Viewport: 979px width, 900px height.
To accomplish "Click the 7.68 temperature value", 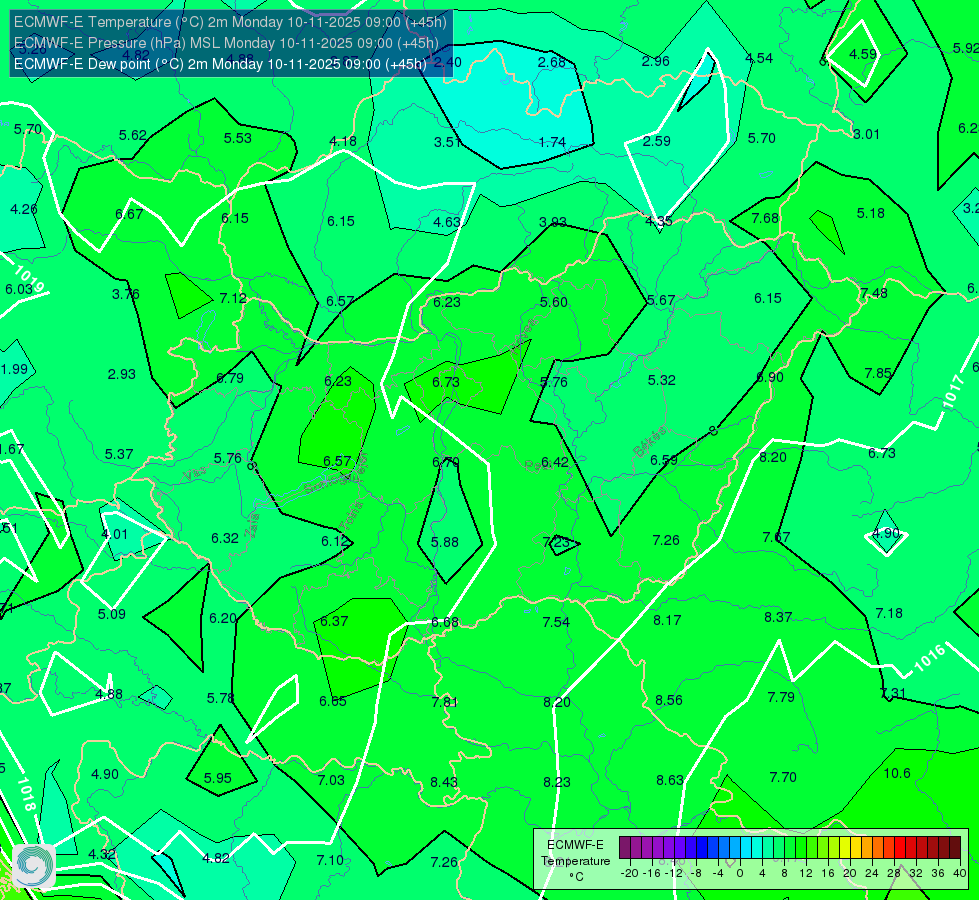I will coord(765,218).
